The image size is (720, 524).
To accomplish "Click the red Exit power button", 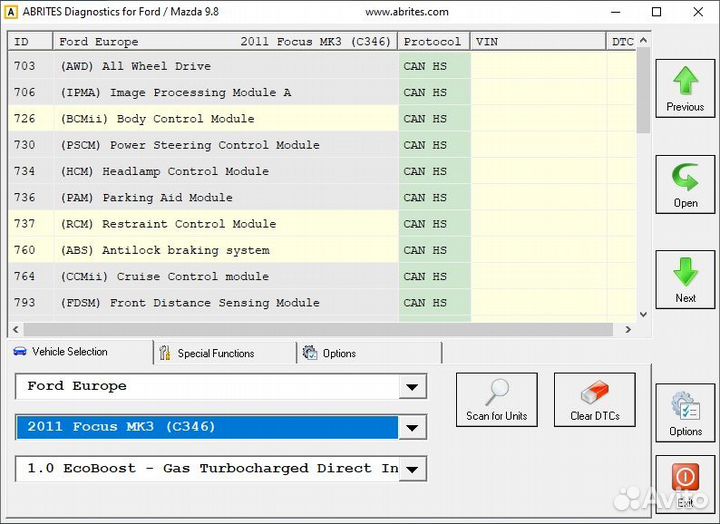I will 685,484.
